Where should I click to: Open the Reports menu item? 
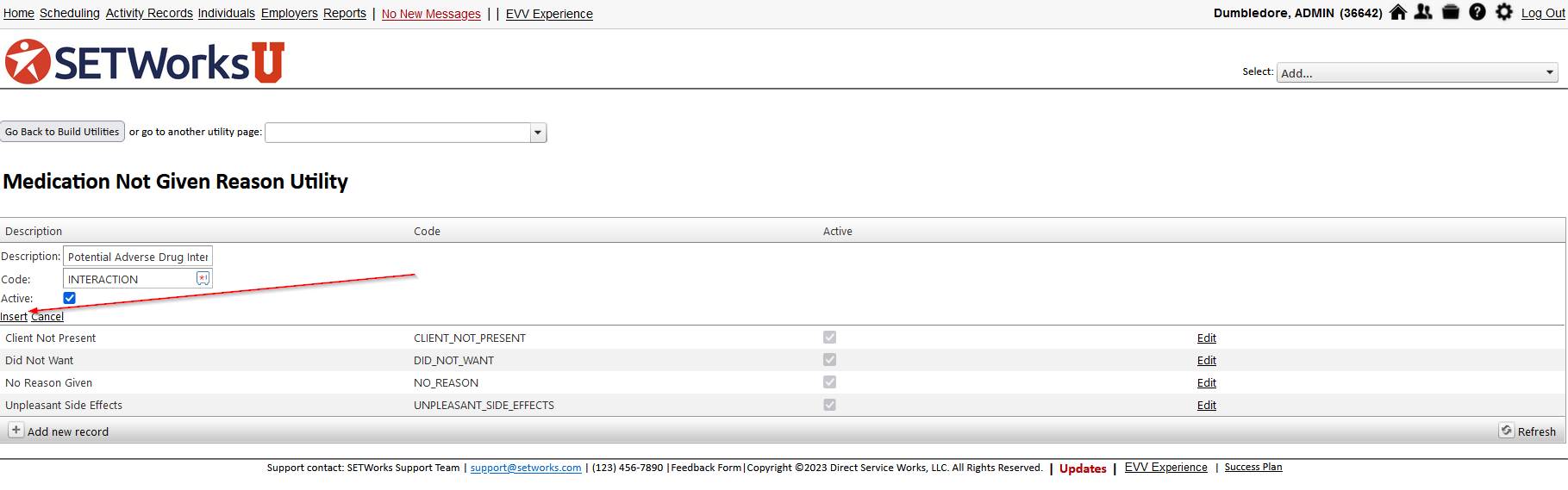point(345,13)
